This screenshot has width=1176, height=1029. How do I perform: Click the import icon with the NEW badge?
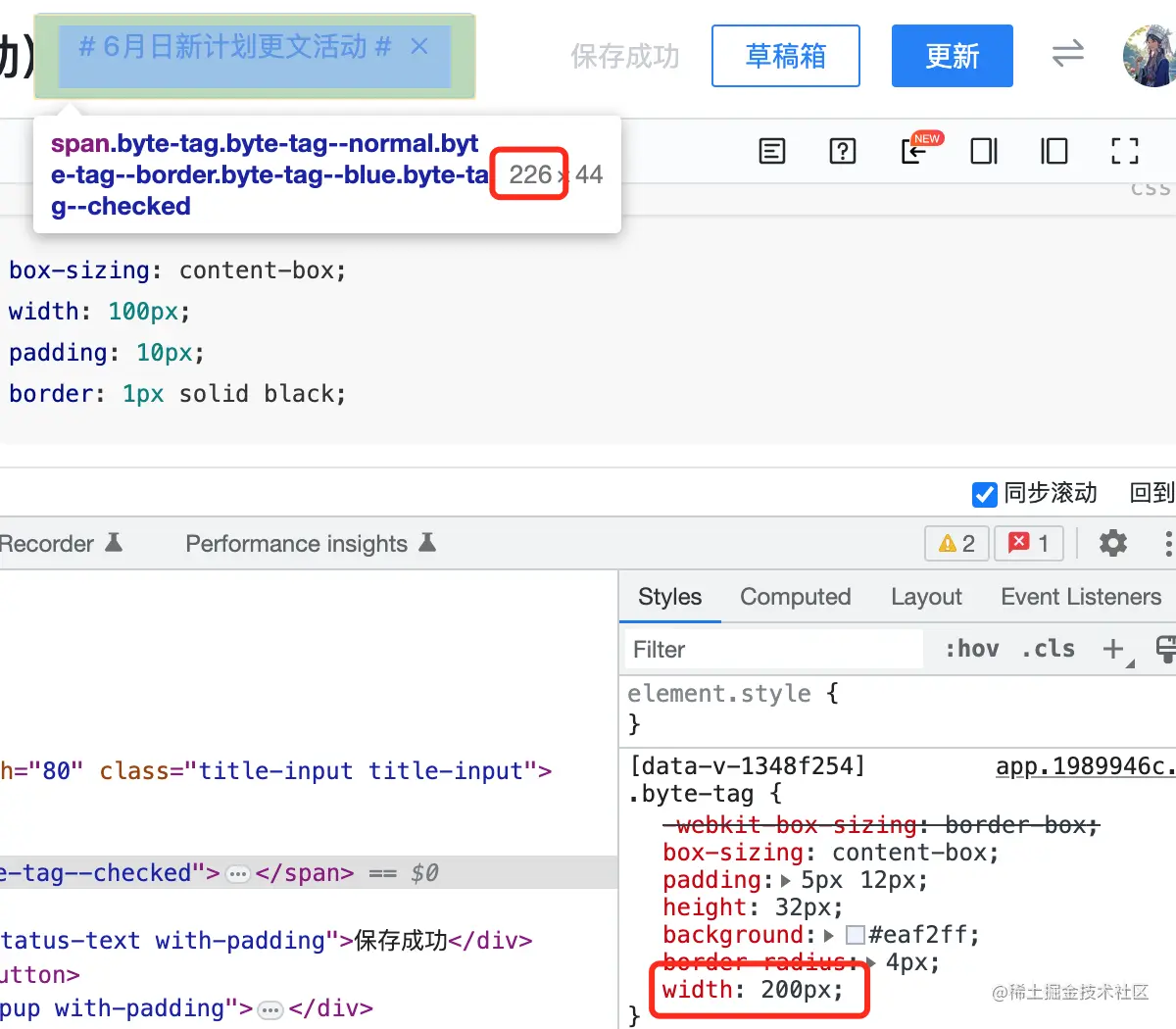[916, 150]
